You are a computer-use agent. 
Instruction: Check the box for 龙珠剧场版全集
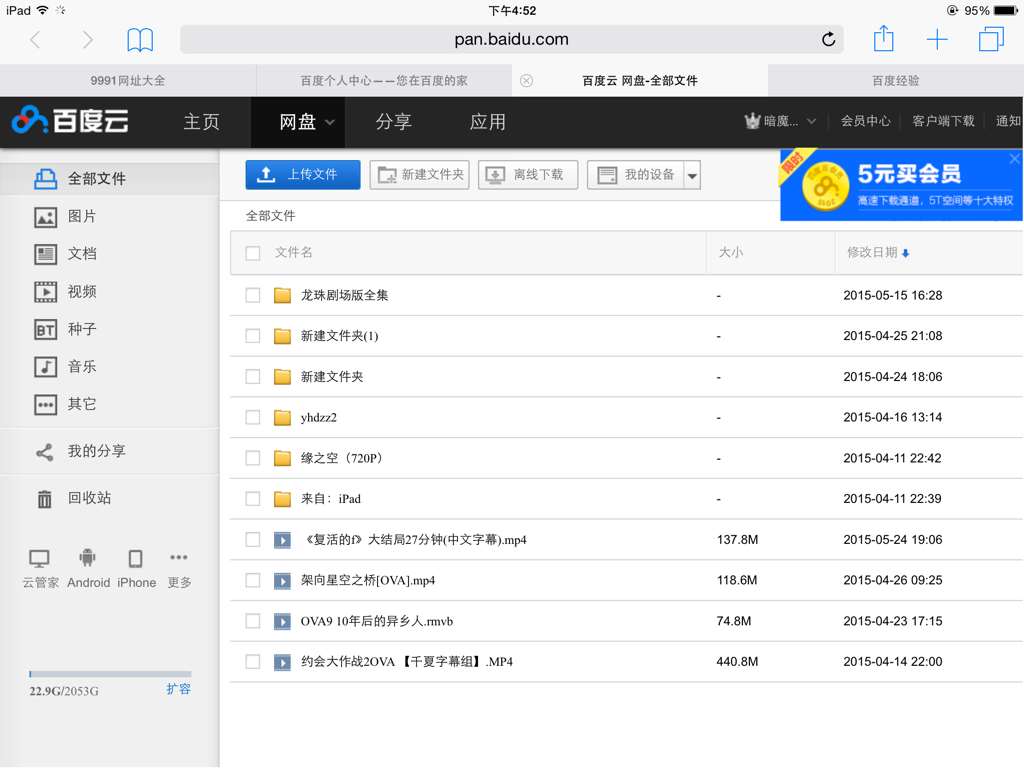[x=253, y=295]
